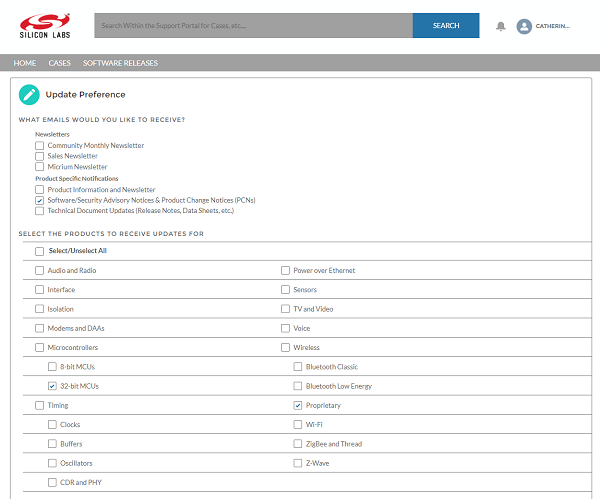Select the Bluetooth Low Energy checkbox

(x=298, y=386)
